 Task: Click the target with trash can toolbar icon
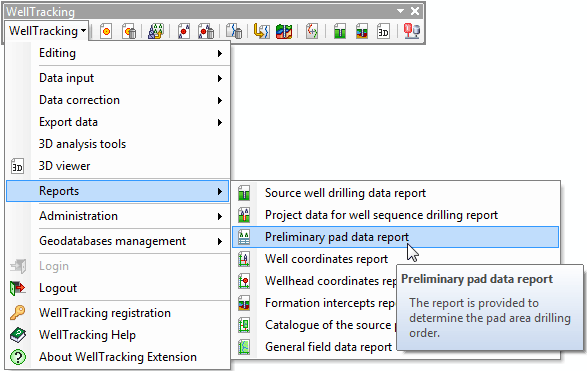[129, 31]
